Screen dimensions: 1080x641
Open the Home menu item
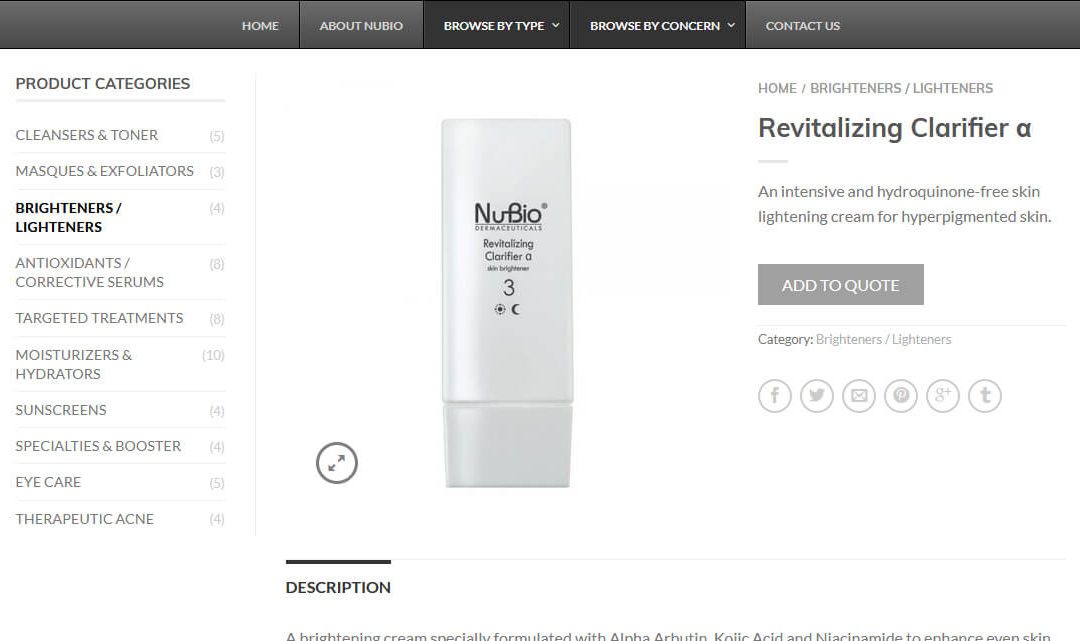pos(260,25)
